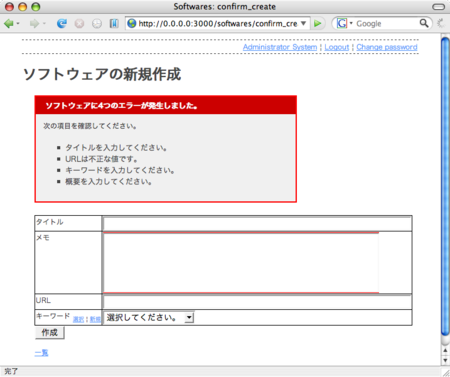450x377 pixels.
Task: Click the Logout link
Action: pos(337,47)
